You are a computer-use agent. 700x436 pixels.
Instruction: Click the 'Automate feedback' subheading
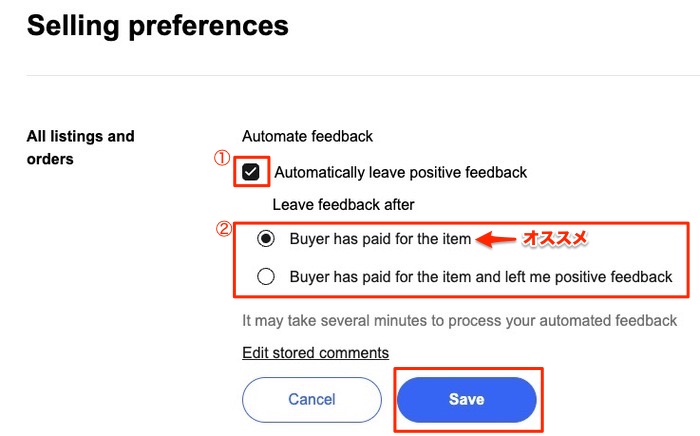tap(307, 136)
